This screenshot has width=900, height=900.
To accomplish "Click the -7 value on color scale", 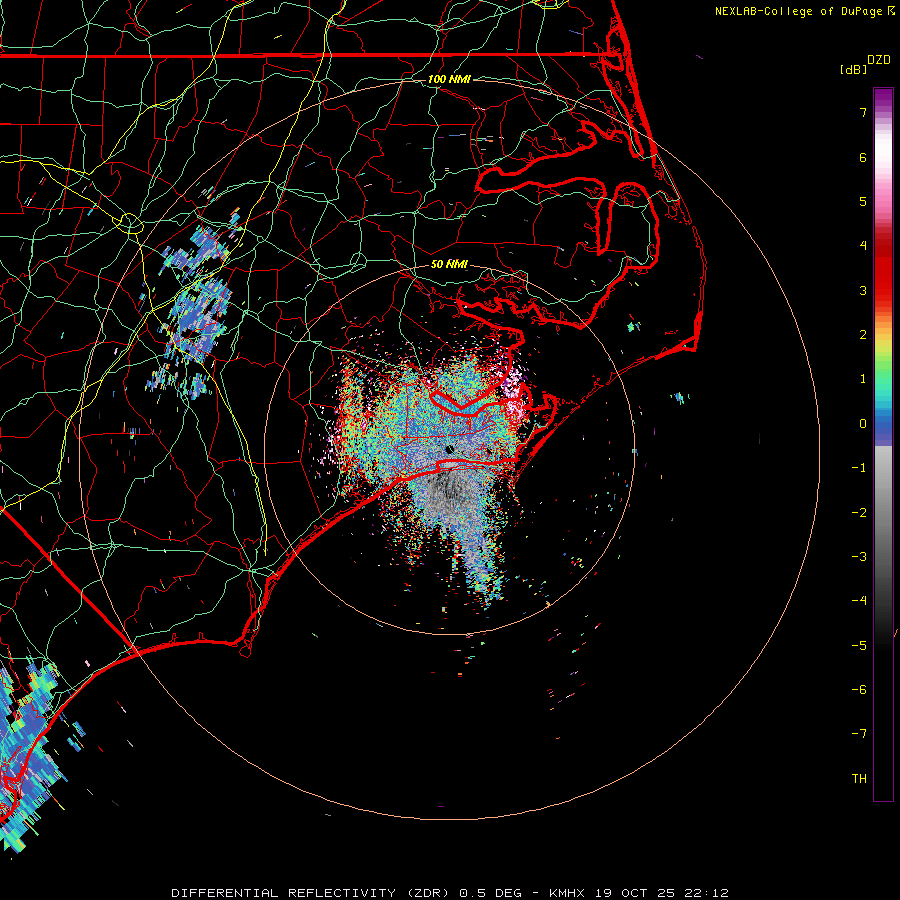I will coord(859,734).
